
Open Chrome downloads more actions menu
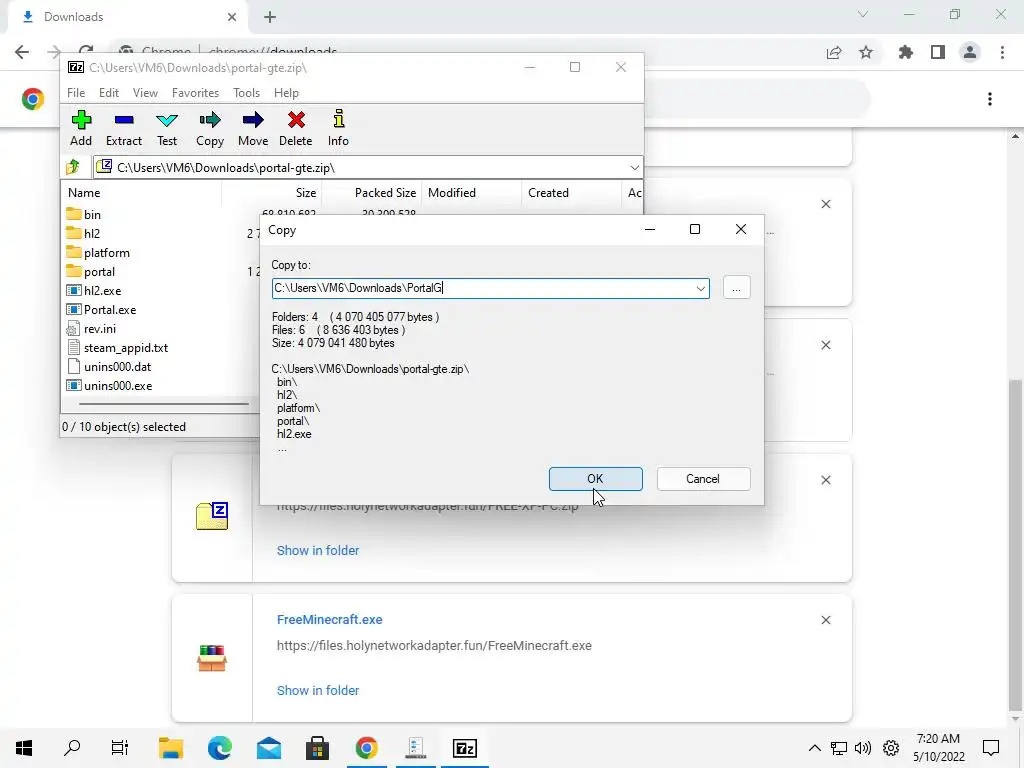click(x=990, y=99)
